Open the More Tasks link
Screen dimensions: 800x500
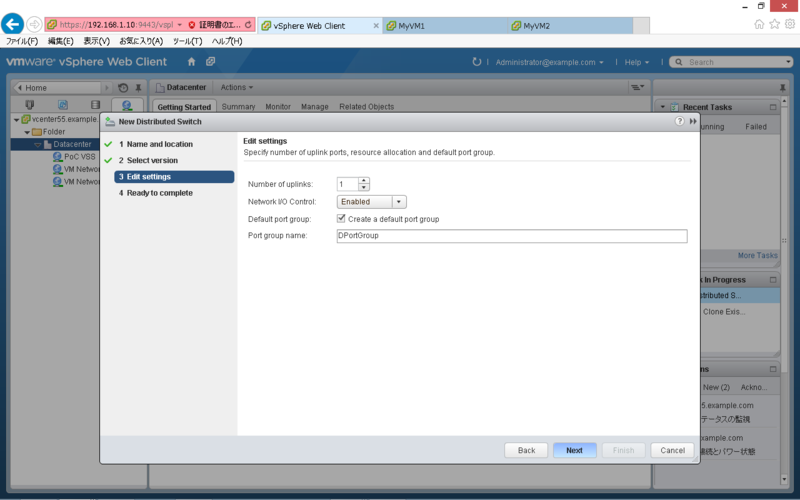pos(758,256)
